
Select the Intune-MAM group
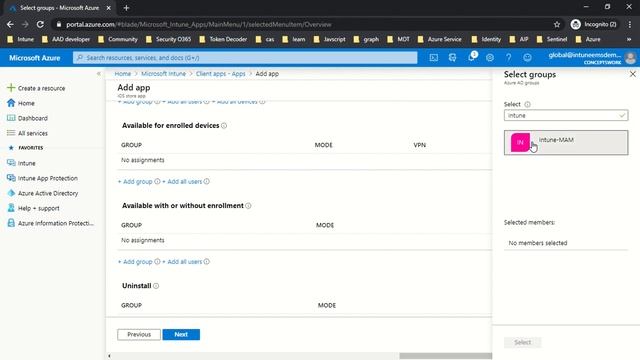[566, 142]
